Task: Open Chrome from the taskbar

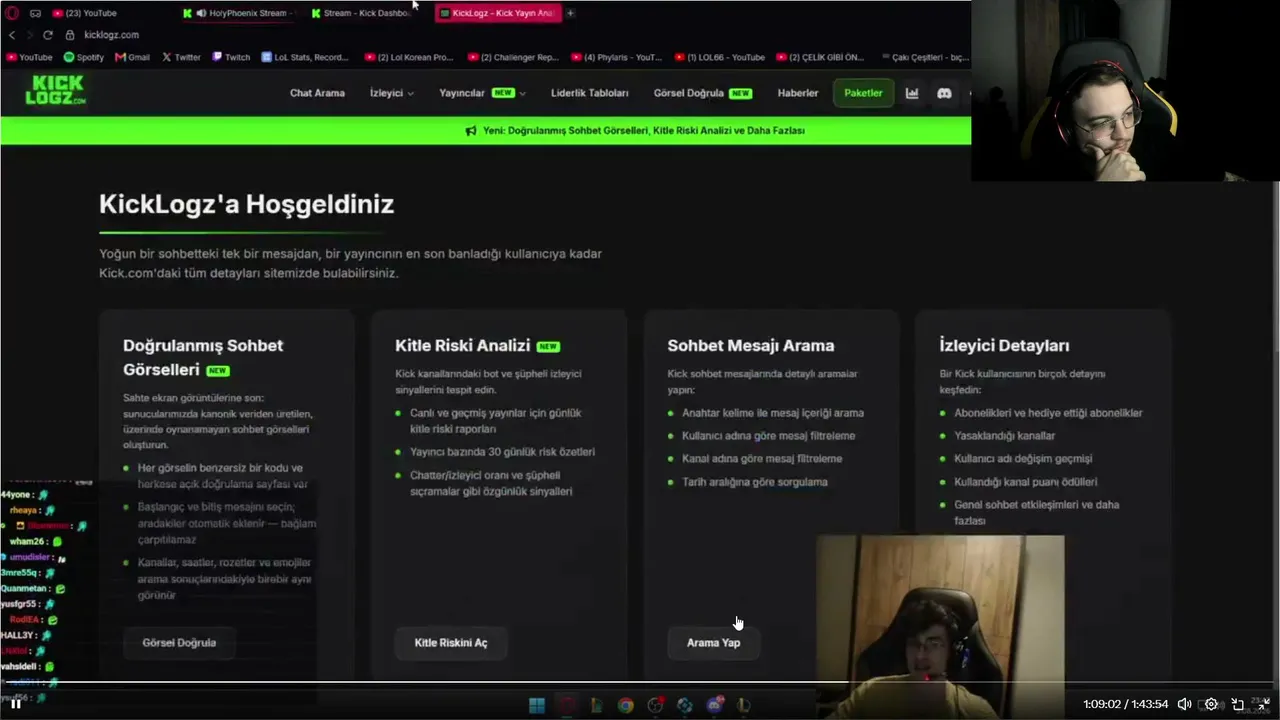Action: 625,705
